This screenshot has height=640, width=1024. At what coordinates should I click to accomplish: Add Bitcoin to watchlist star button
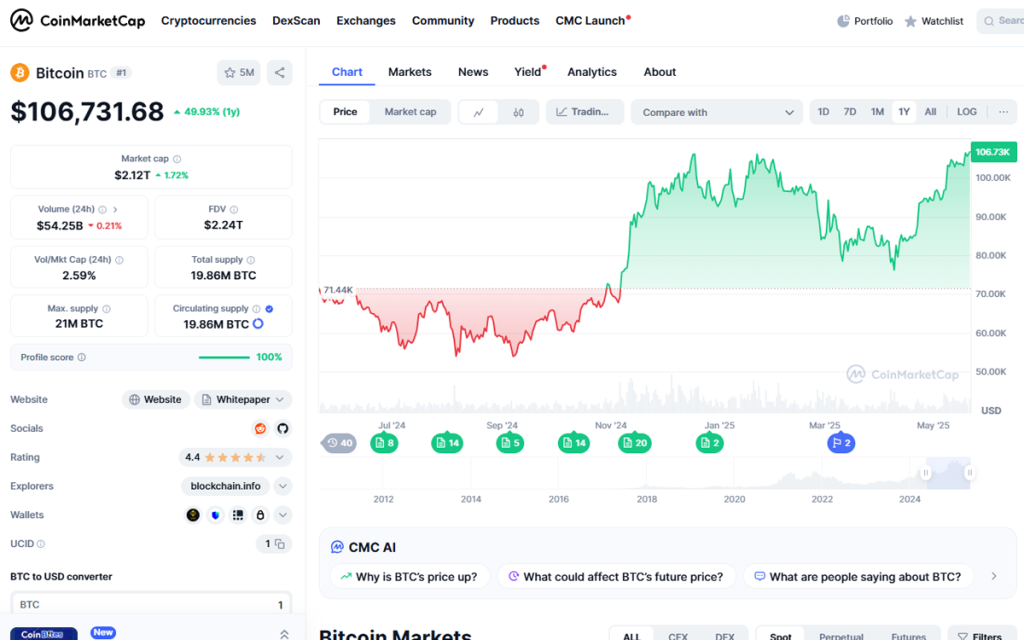(x=239, y=72)
